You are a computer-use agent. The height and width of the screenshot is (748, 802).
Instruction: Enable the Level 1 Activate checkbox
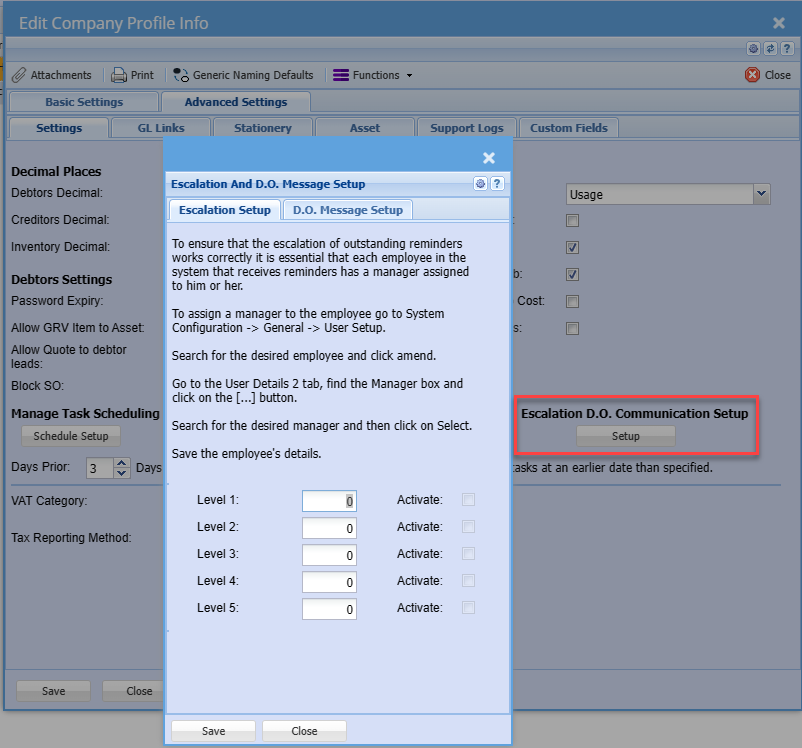468,500
